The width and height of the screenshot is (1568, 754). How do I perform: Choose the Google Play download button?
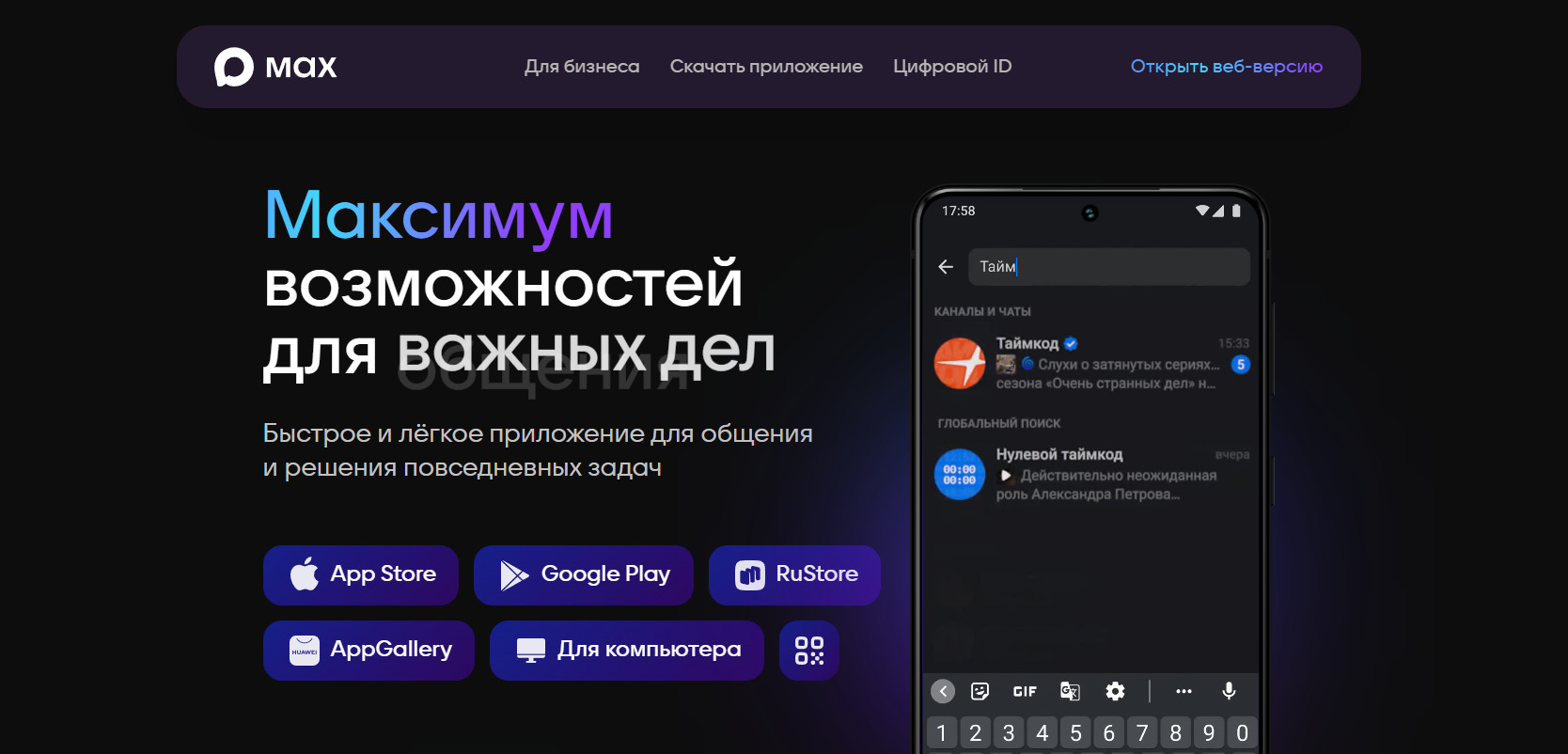pos(584,574)
